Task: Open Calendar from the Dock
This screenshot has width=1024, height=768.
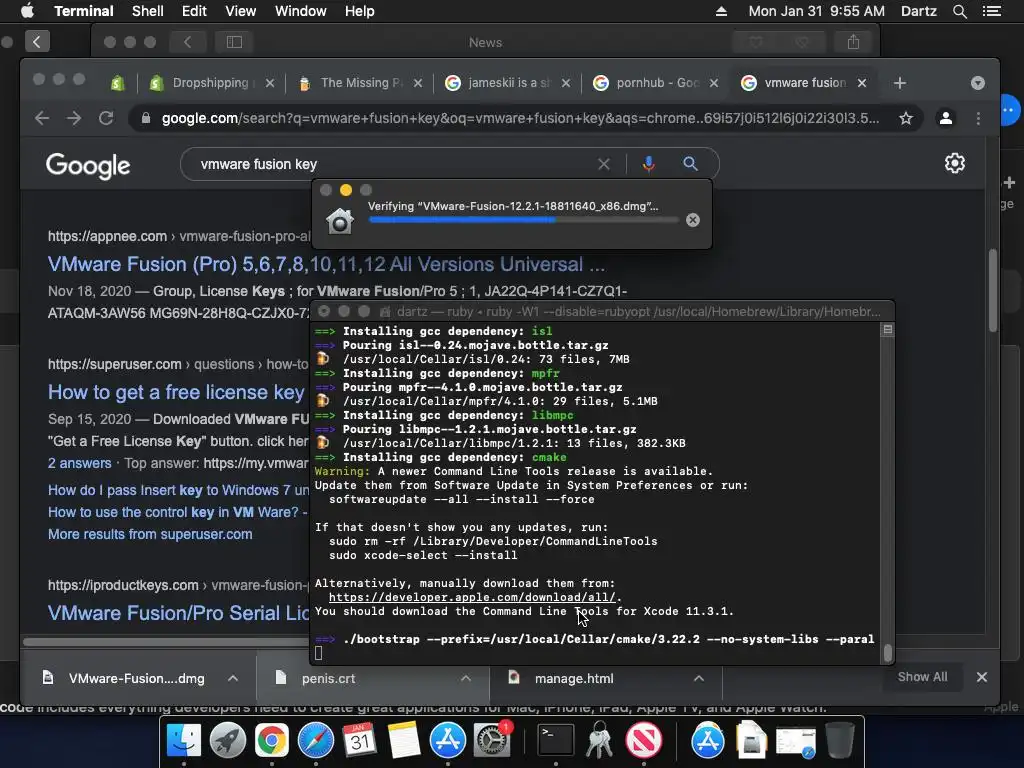Action: (x=360, y=741)
